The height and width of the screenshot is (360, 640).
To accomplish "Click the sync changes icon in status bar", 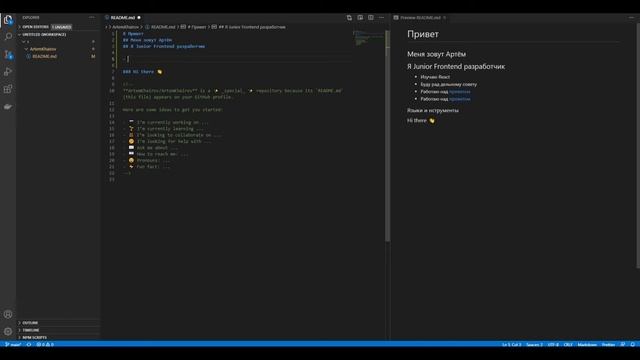I will (x=29, y=344).
